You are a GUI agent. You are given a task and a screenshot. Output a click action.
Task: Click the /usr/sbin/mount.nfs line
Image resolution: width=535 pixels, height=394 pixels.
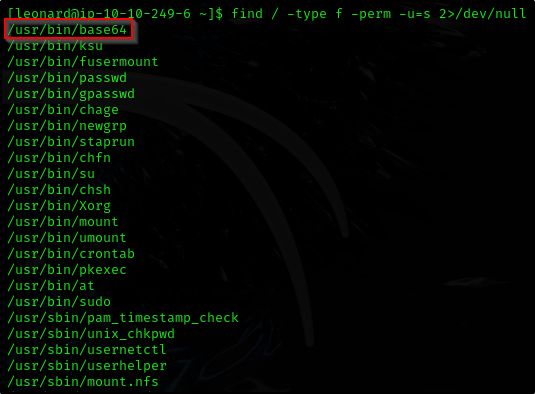83,382
